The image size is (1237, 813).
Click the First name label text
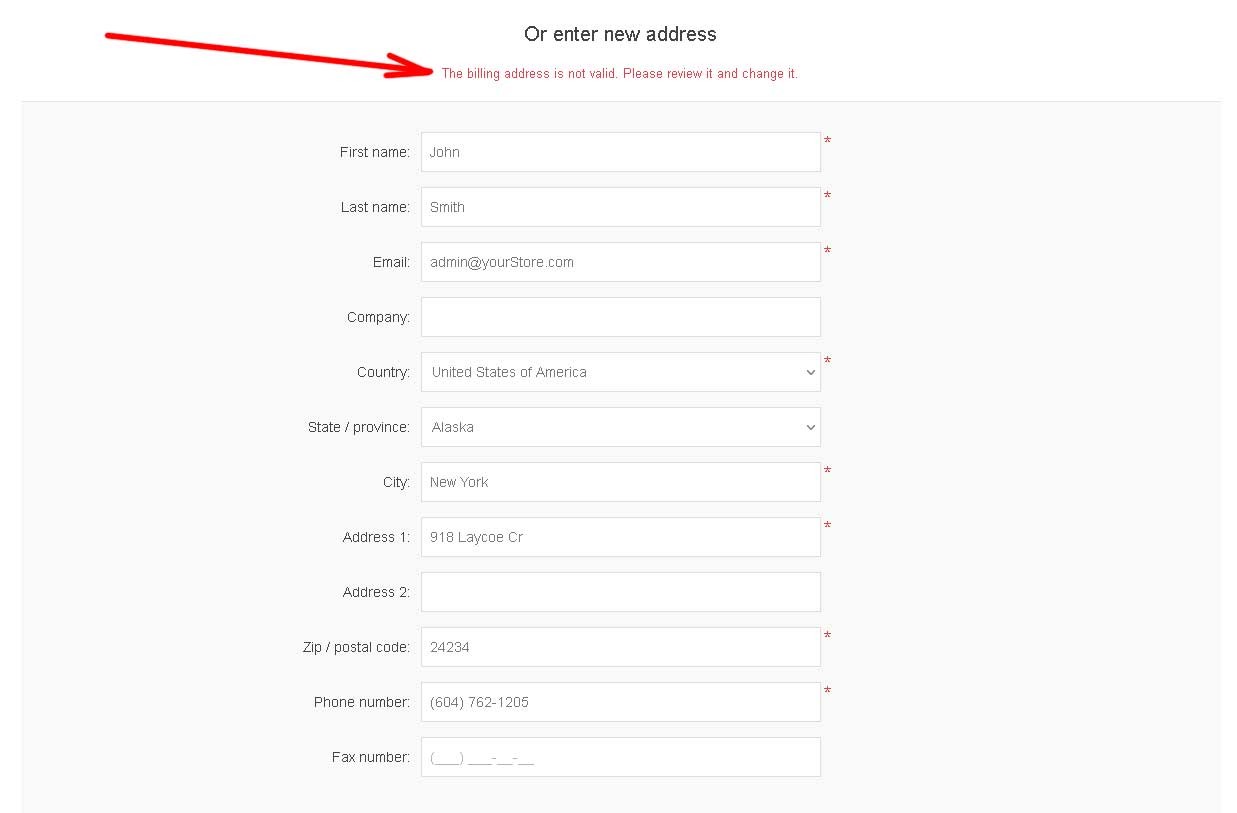(x=375, y=152)
